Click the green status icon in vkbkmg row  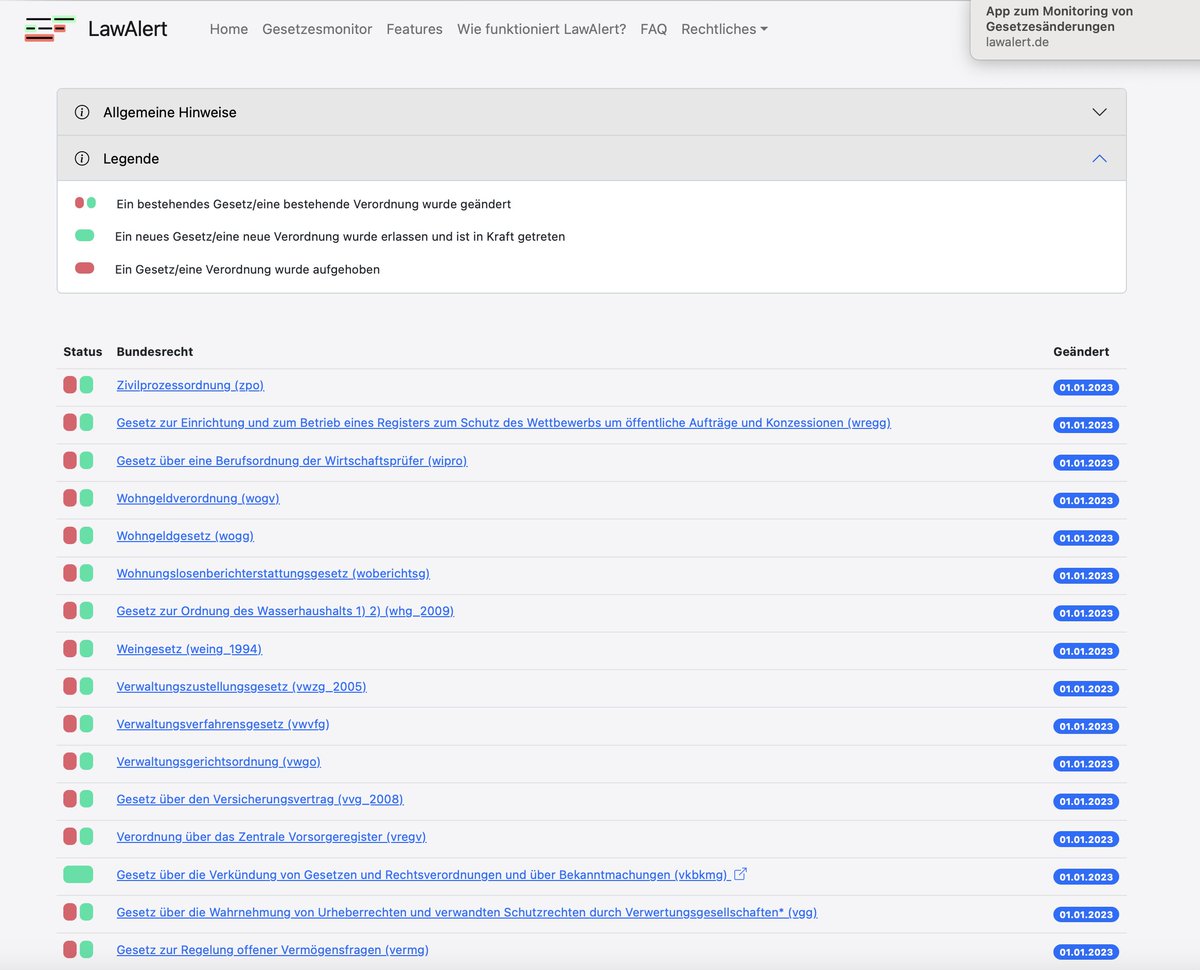78,875
